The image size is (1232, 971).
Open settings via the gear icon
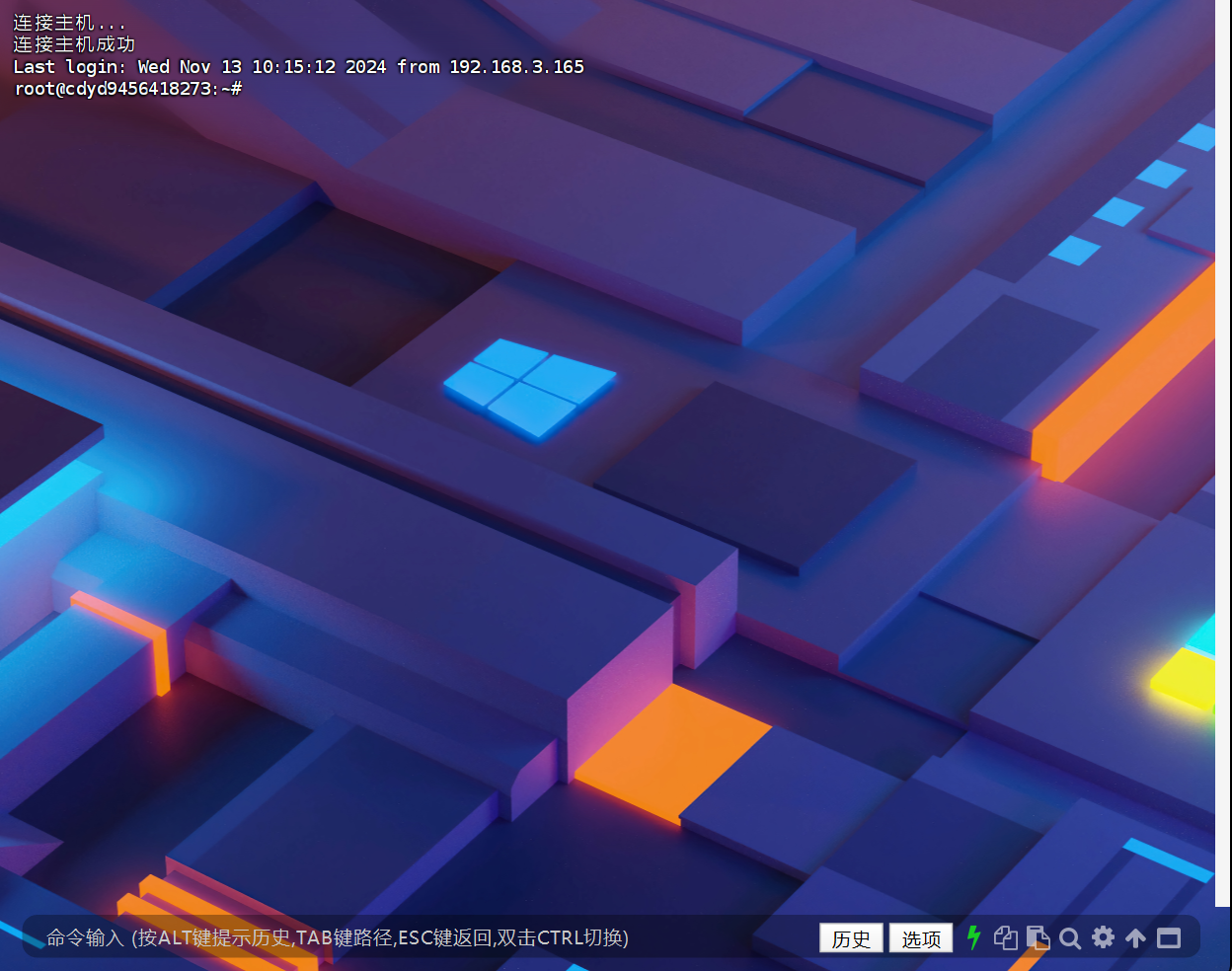click(x=1104, y=937)
